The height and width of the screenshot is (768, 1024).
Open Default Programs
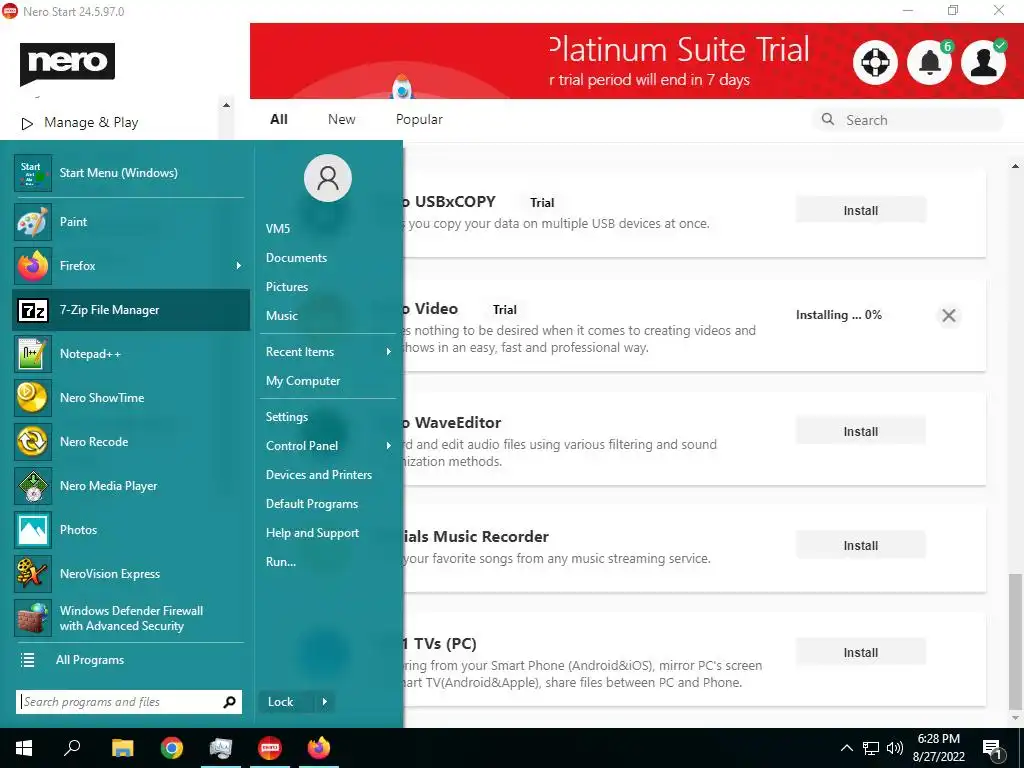tap(312, 504)
